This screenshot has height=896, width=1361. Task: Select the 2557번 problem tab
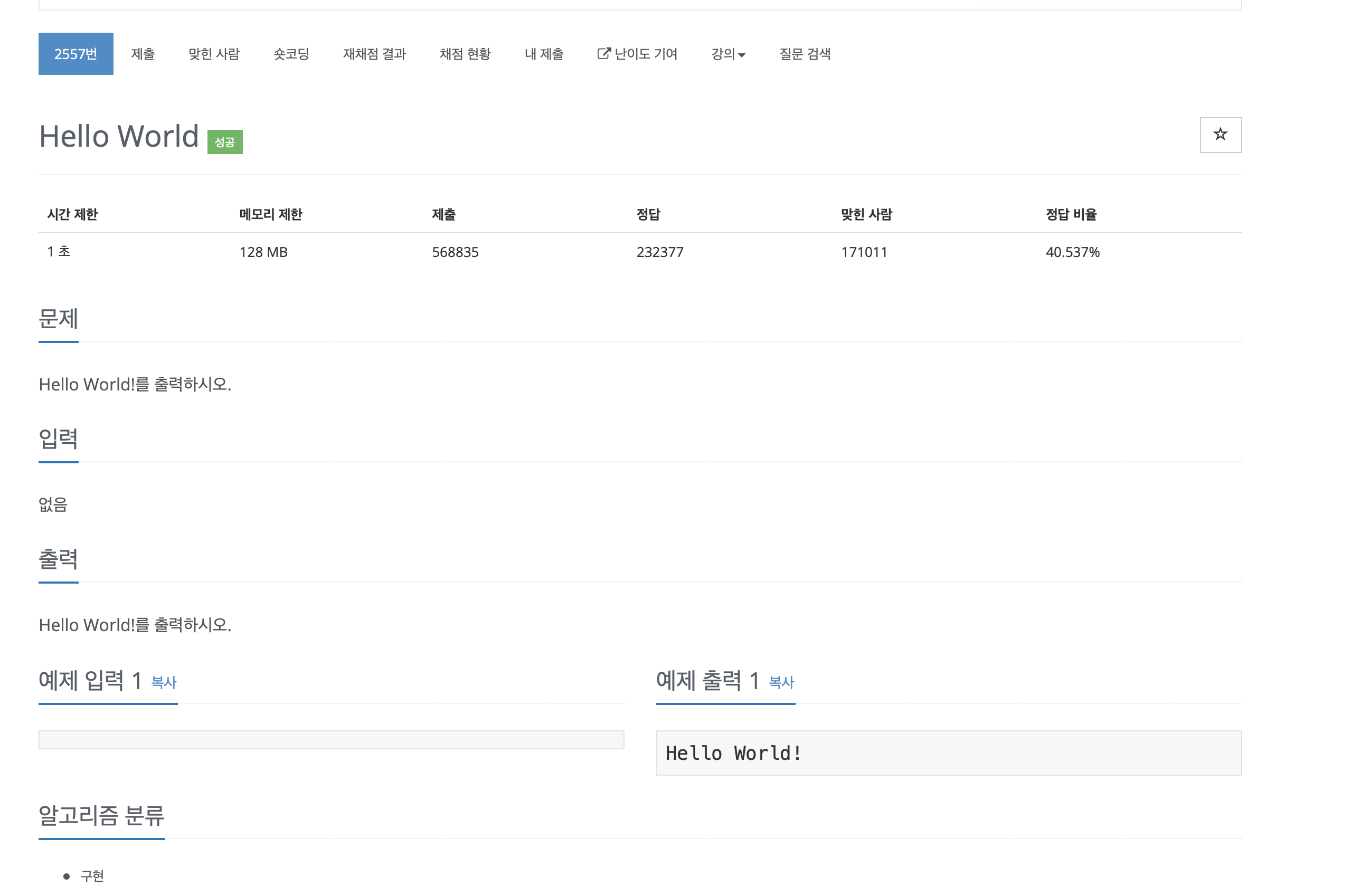pos(75,54)
